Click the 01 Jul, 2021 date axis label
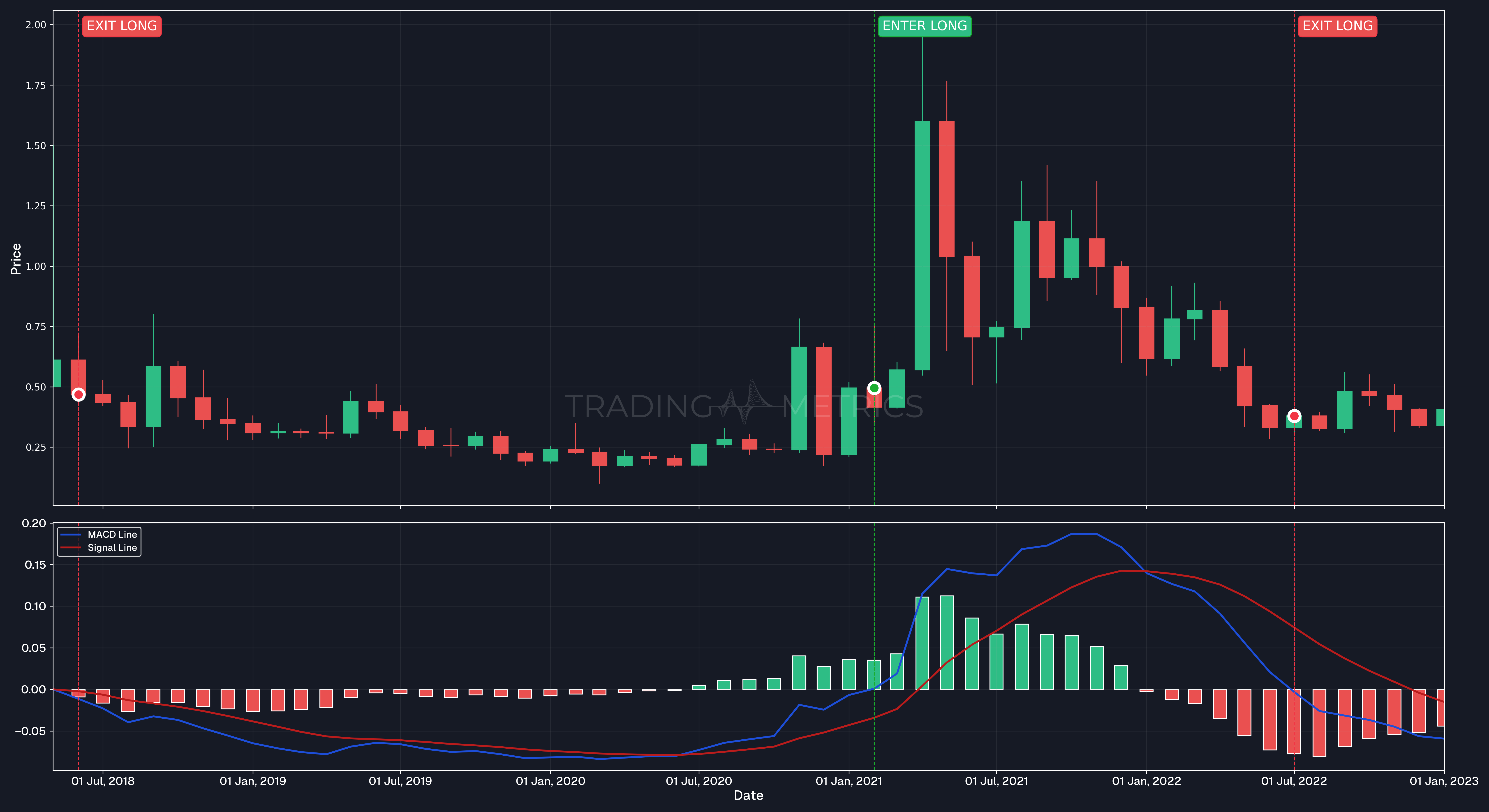 click(x=997, y=781)
